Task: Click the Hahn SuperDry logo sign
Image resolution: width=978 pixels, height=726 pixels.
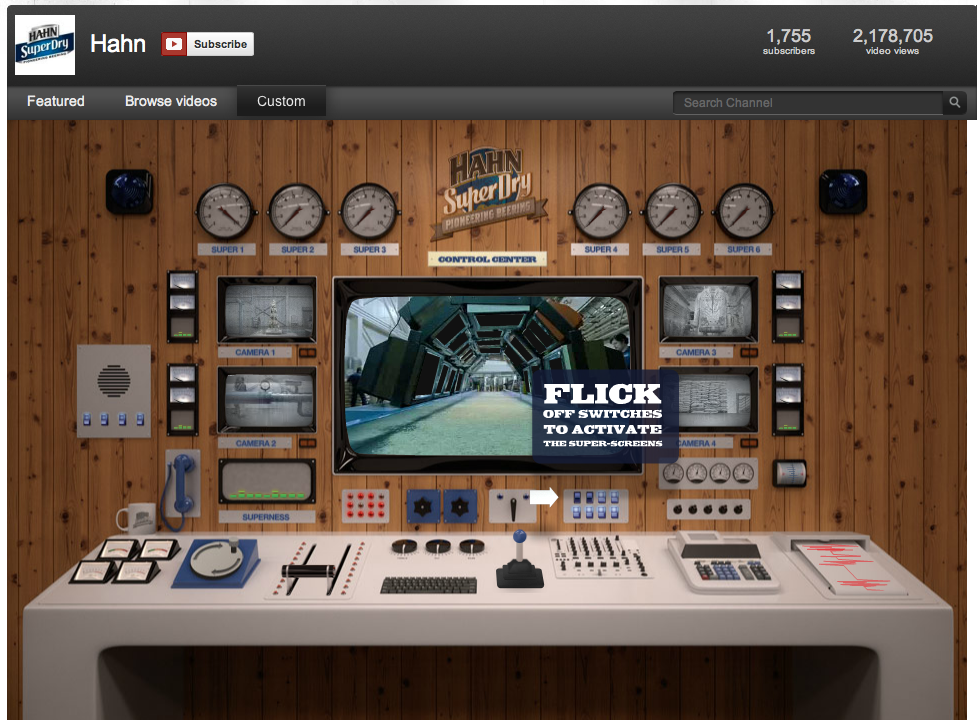Action: pyautogui.click(x=488, y=192)
